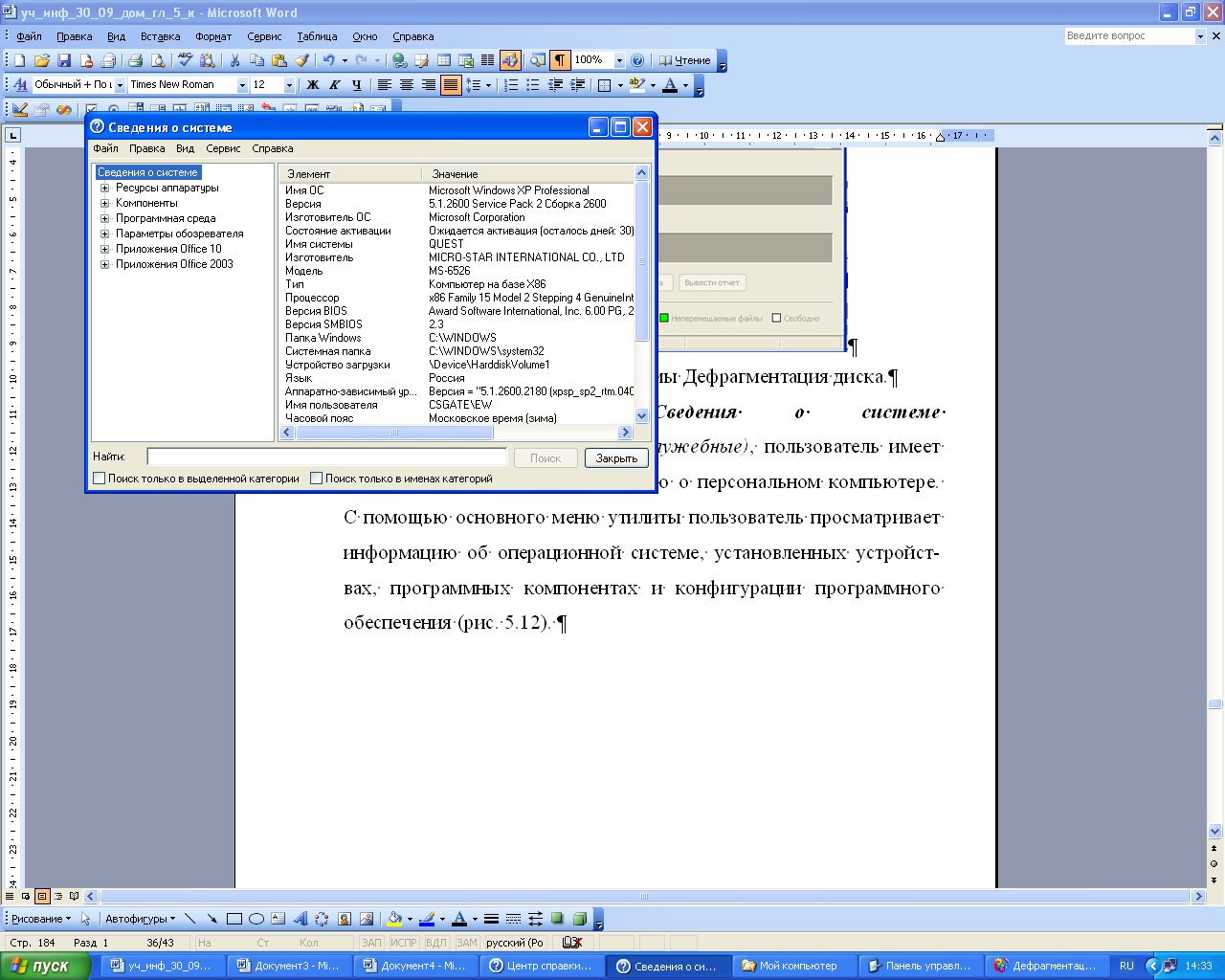
Task: Click the Fill Color paint bucket swatch
Action: tap(393, 919)
